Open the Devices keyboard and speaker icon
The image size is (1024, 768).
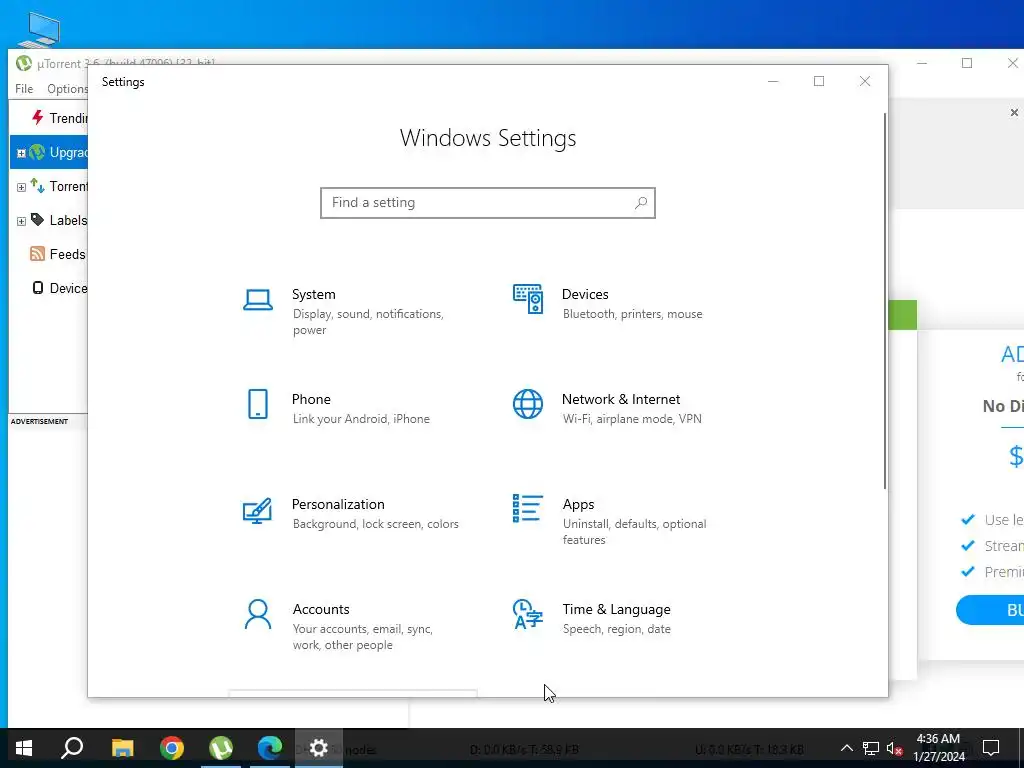tap(528, 299)
